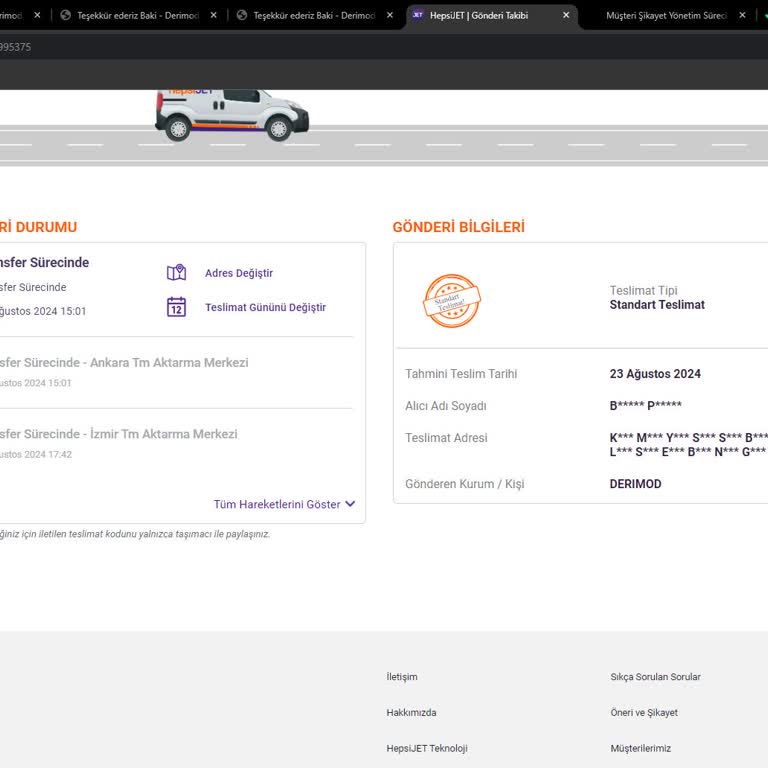768x768 pixels.
Task: Switch to the Müşteri Şikayet Yönetim Süreci tab
Action: [666, 16]
